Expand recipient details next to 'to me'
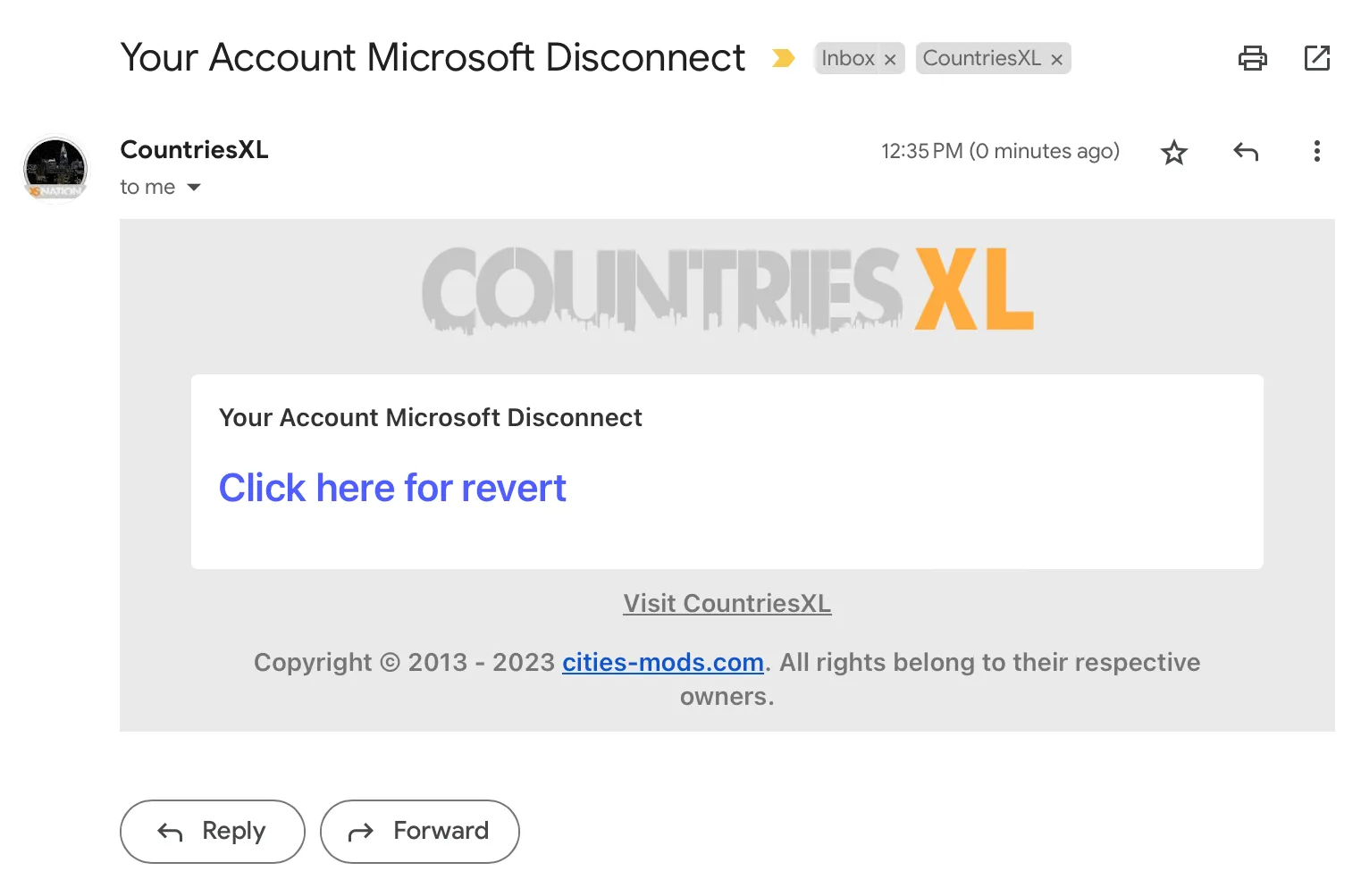 [x=194, y=188]
